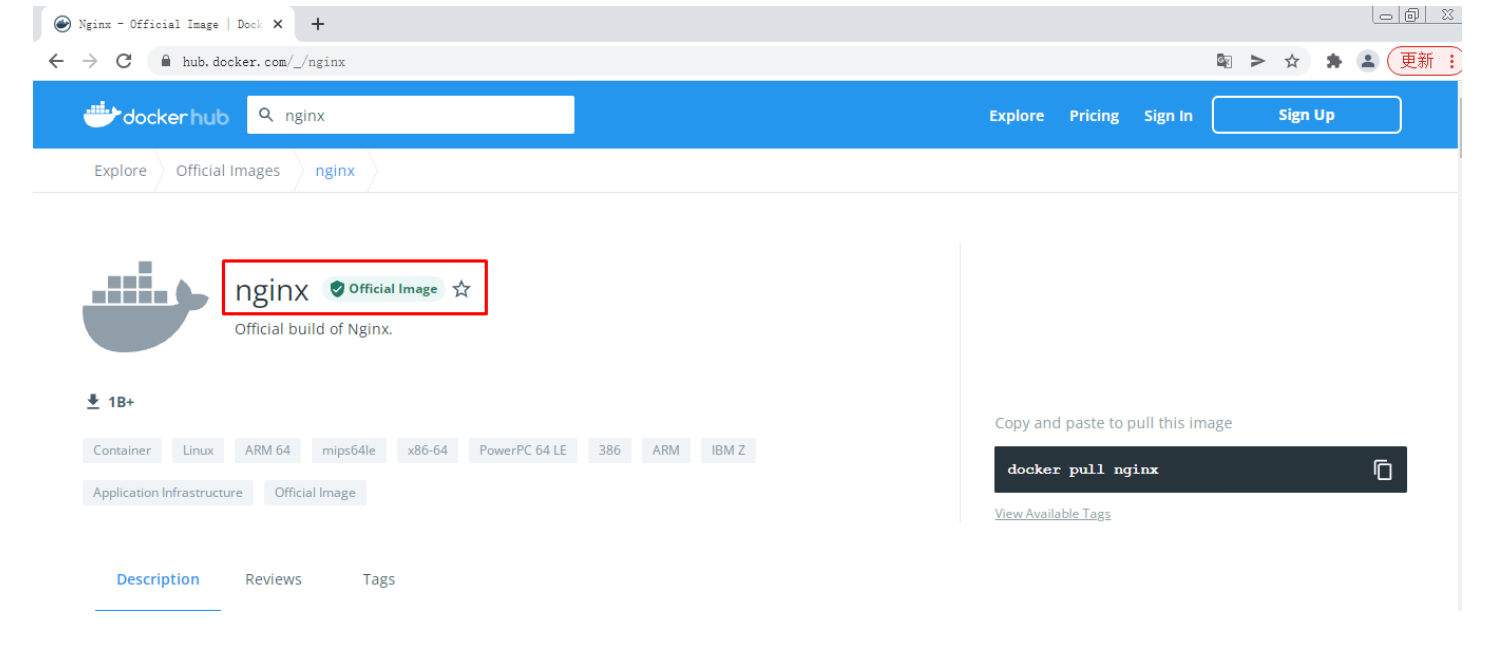Click the search magnifier icon in Docker Hub
This screenshot has width=1502, height=648.
(x=266, y=115)
